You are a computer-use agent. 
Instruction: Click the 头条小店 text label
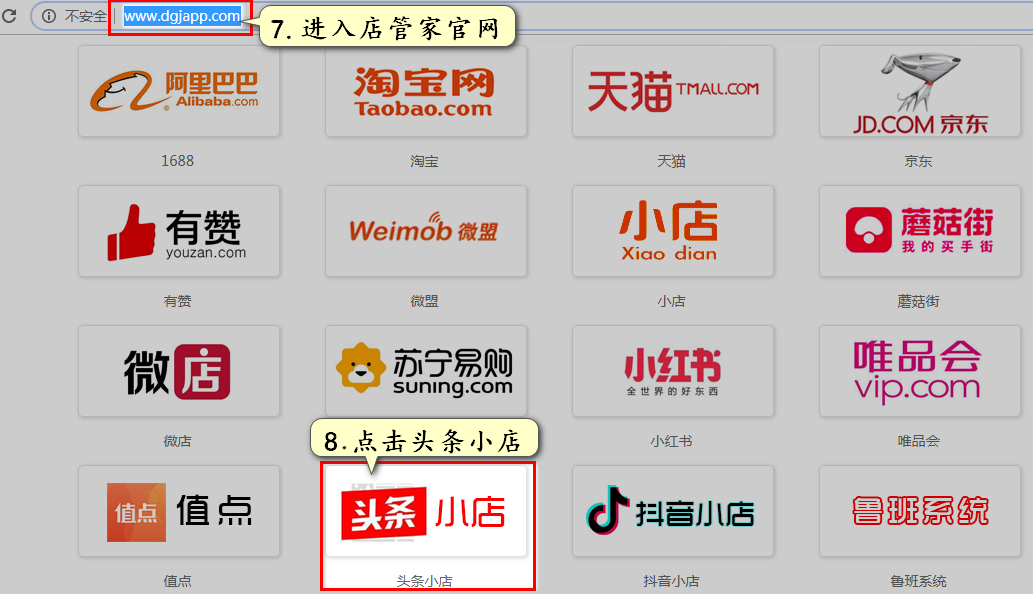[424, 581]
